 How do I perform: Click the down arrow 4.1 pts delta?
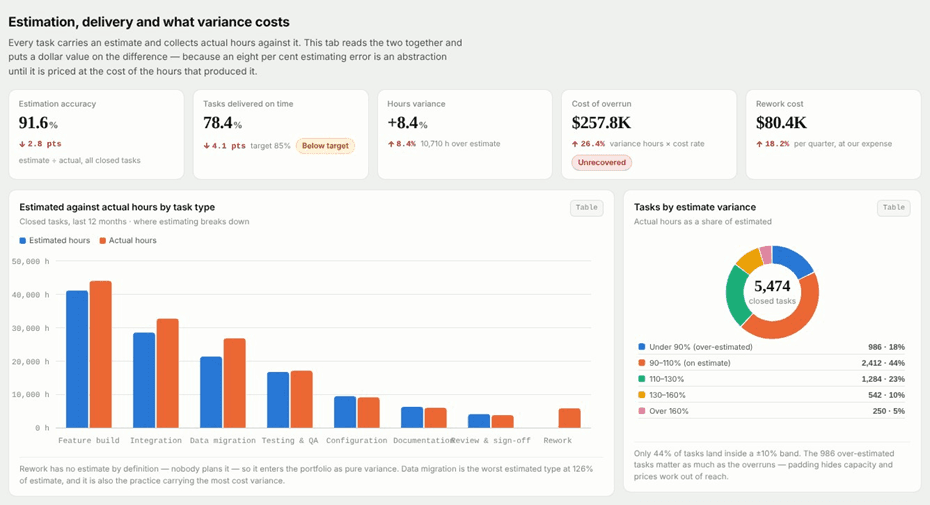(x=224, y=146)
